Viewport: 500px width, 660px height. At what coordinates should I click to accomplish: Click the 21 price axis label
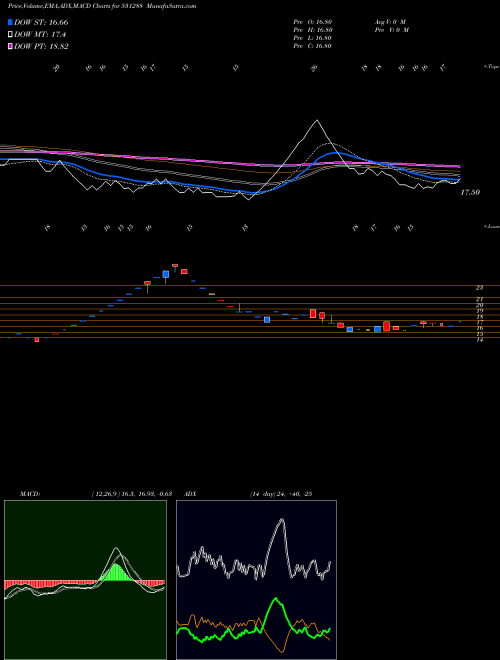tap(479, 300)
